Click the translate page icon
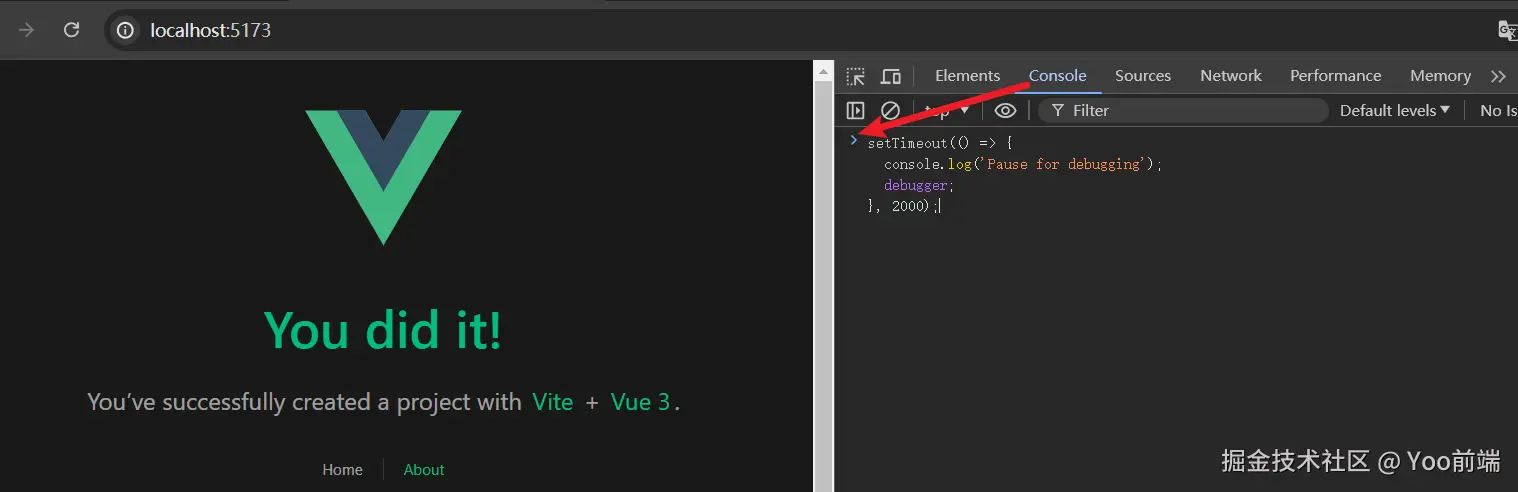The width and height of the screenshot is (1518, 492). (x=1507, y=30)
